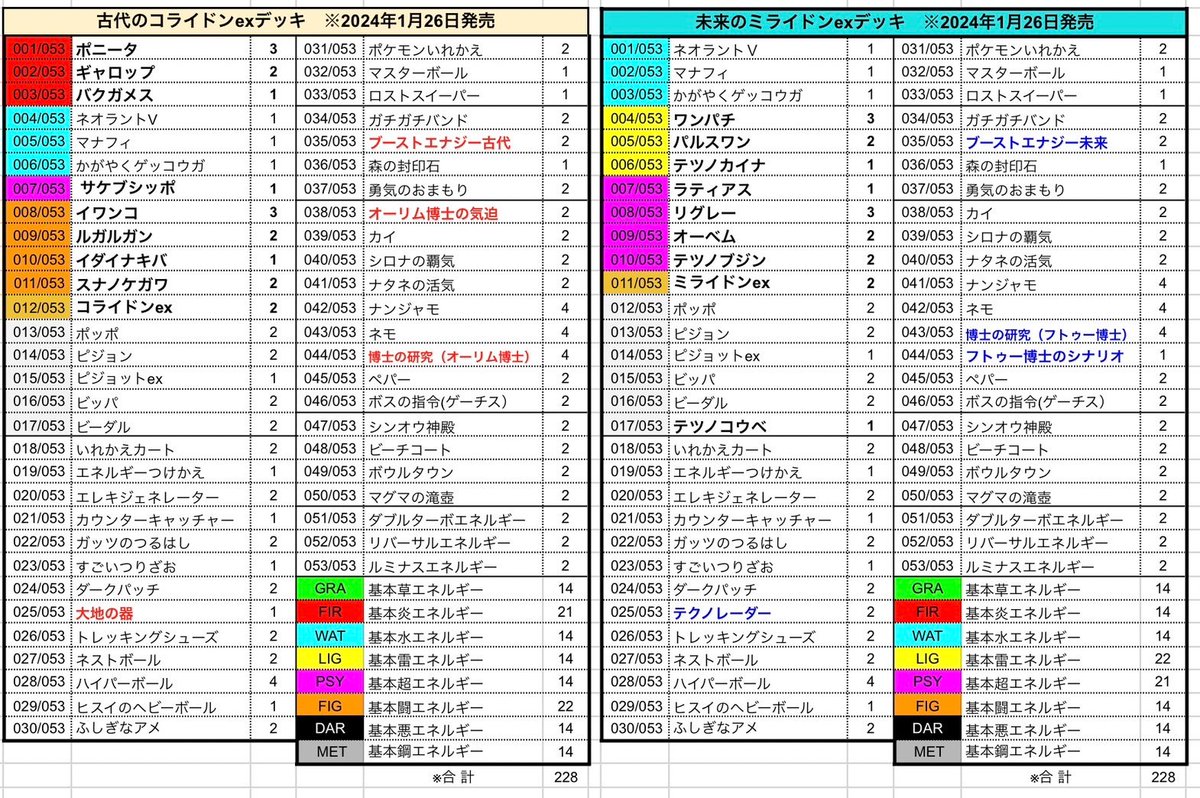The height and width of the screenshot is (798, 1200).
Task: Click the orange FIG cell in コライドン deck
Action: pyautogui.click(x=329, y=707)
